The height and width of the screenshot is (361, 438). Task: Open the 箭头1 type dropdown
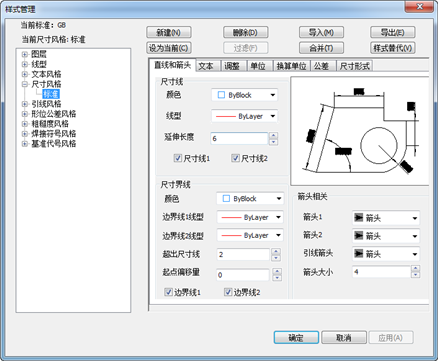pos(386,218)
